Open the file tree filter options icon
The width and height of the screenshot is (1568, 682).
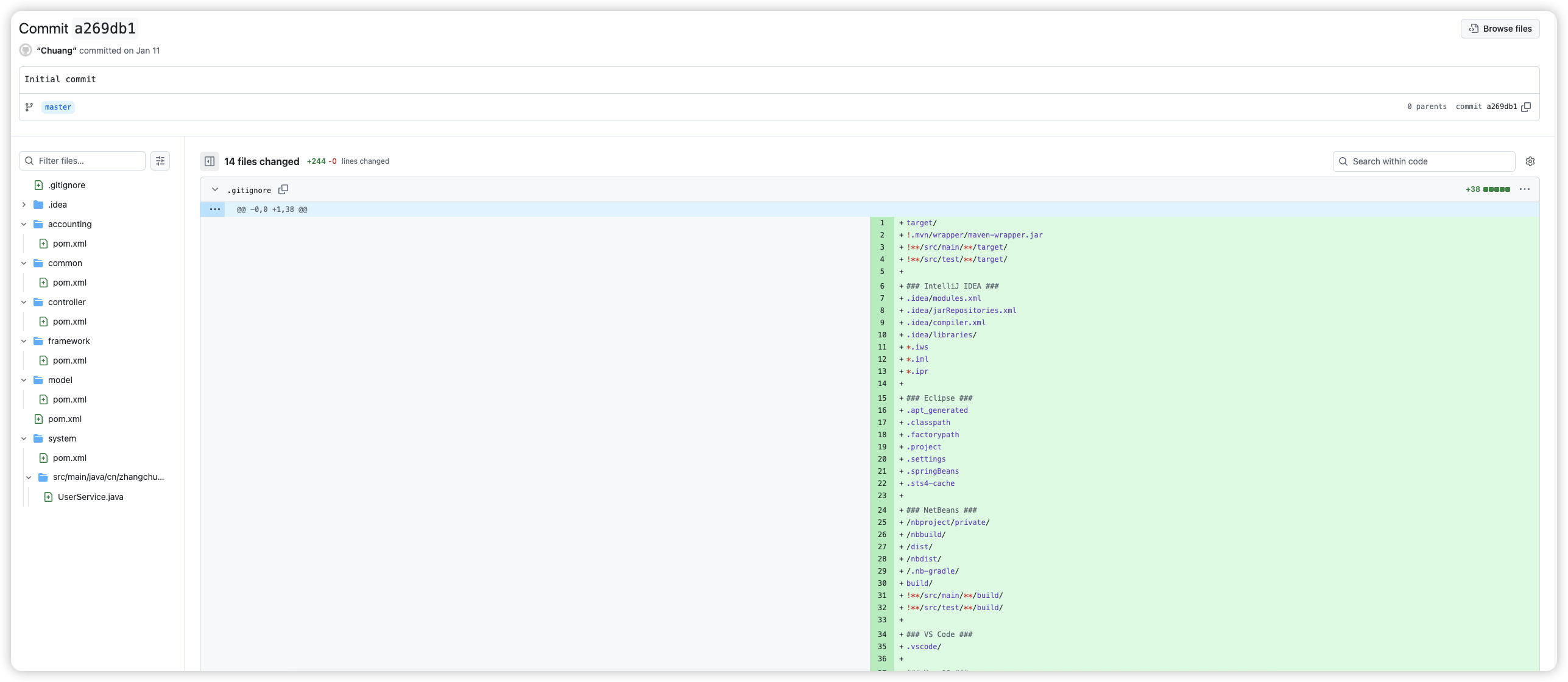point(160,161)
